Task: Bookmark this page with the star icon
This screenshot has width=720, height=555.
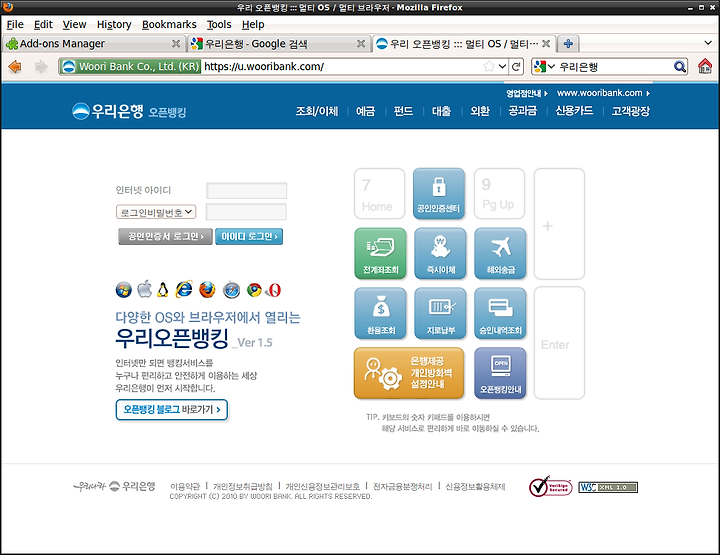Action: coord(489,67)
